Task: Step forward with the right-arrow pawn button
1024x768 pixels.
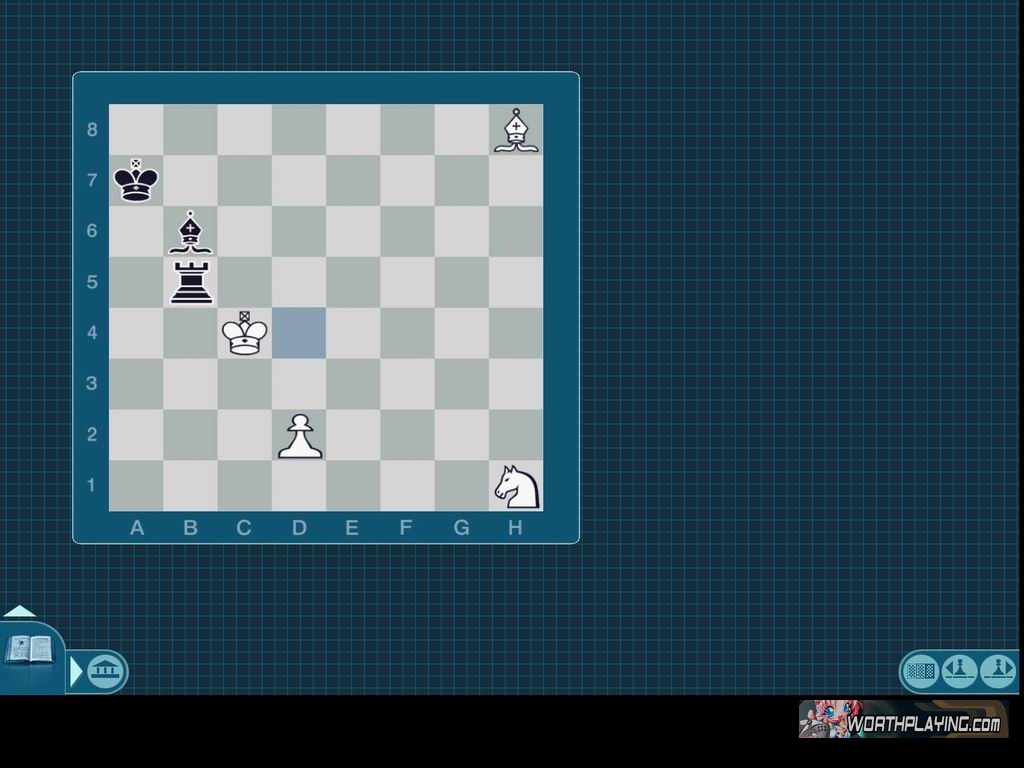Action: [998, 670]
